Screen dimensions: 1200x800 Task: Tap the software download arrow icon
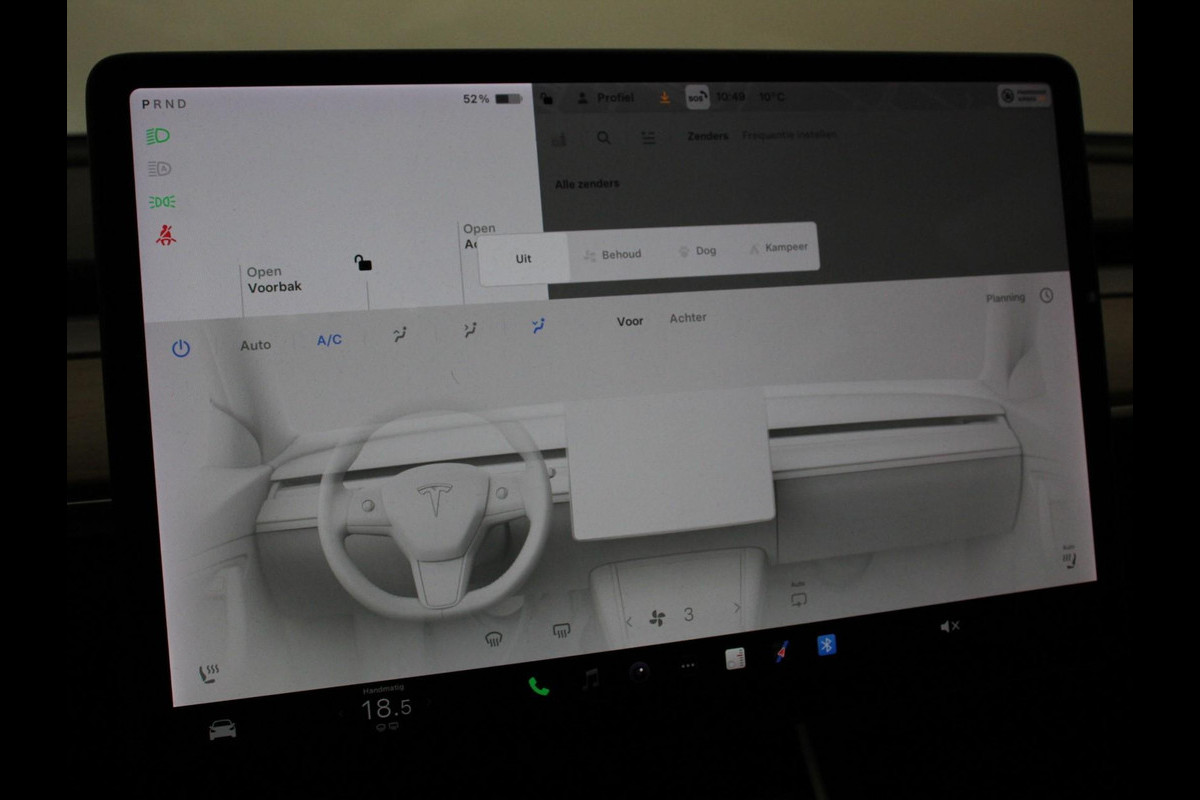tap(665, 97)
